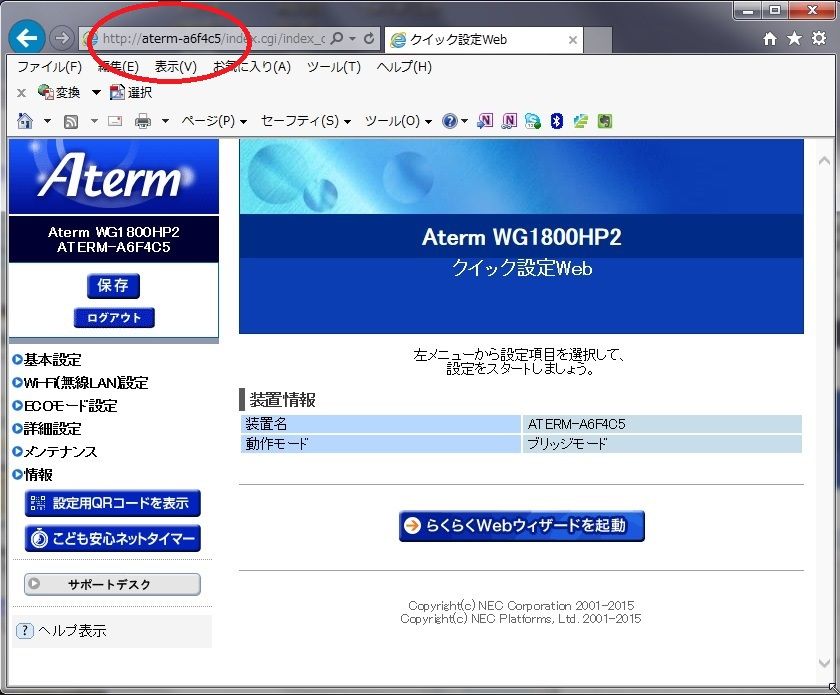The image size is (840, 695).
Task: Click the page scrollbar down arrow
Action: click(x=824, y=663)
